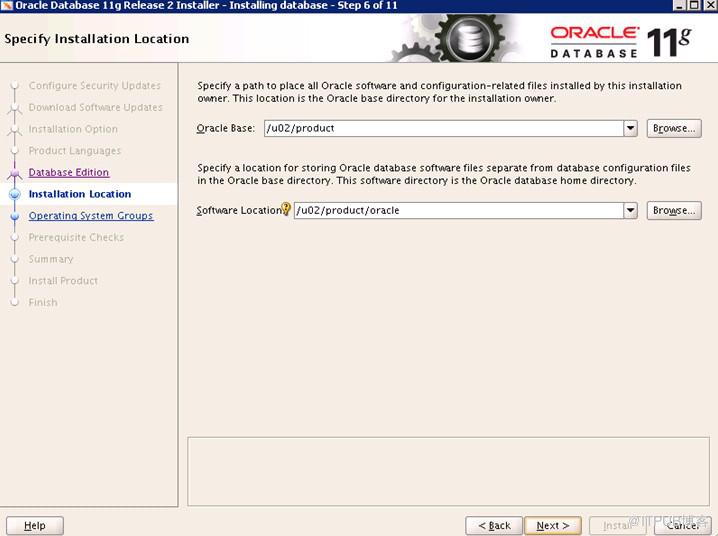Click the disabled Install button

[616, 525]
